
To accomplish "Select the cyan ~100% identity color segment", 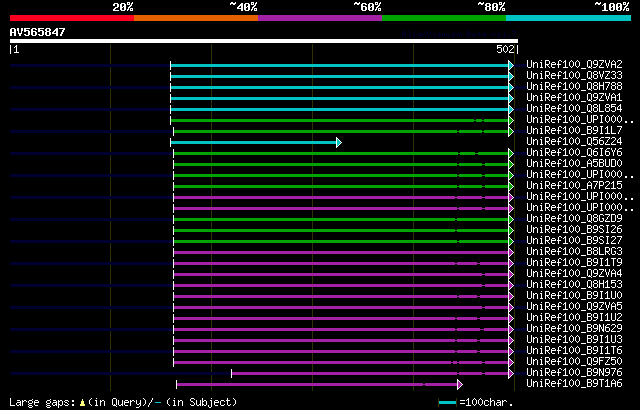I will 569,18.
